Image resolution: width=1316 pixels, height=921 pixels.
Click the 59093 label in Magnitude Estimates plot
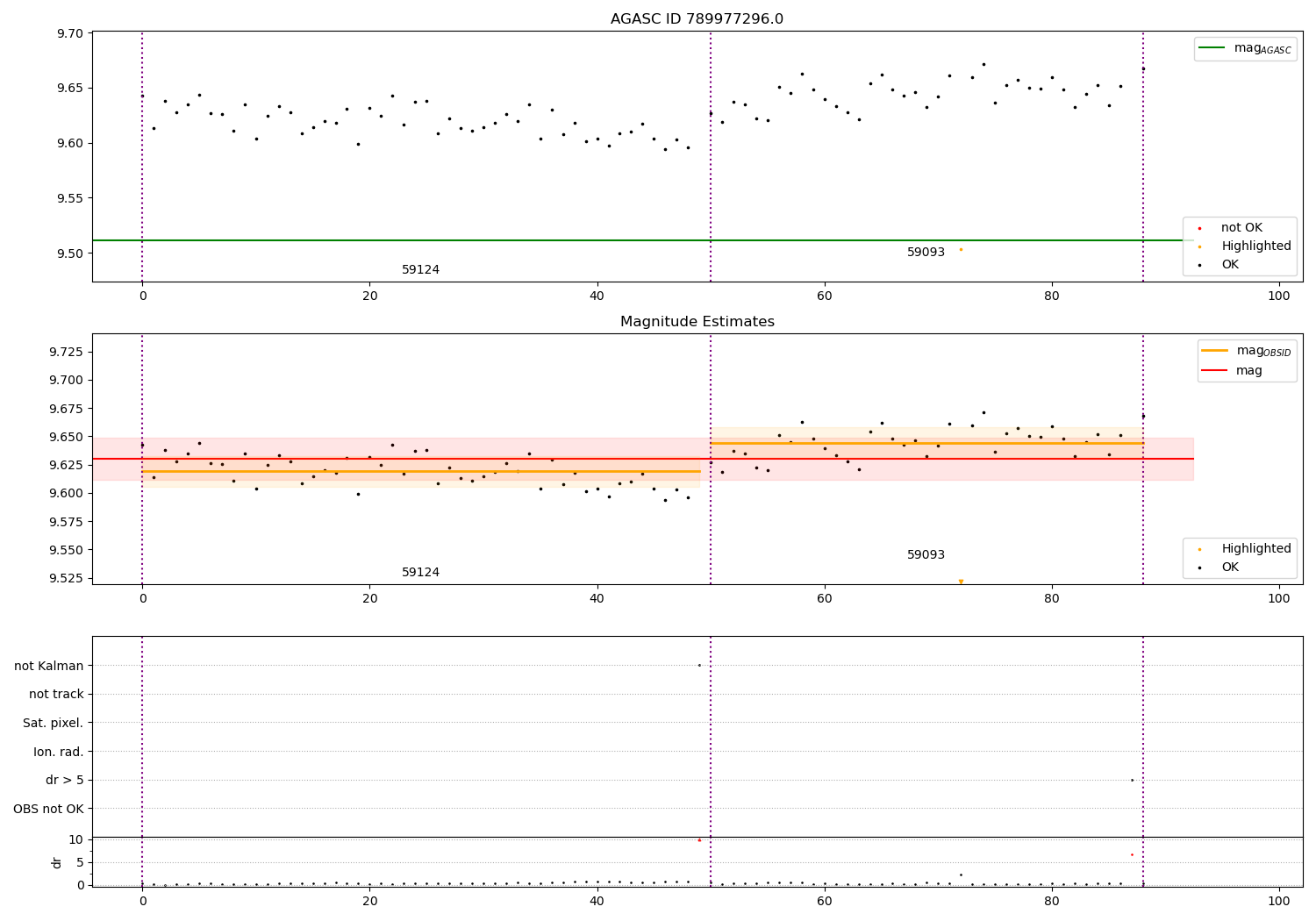[x=926, y=555]
